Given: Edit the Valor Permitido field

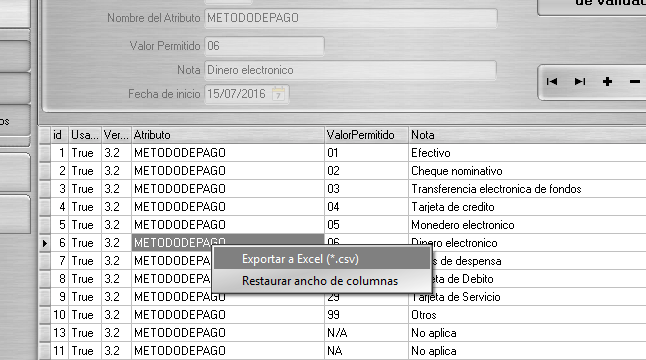Looking at the screenshot, I should [264, 46].
